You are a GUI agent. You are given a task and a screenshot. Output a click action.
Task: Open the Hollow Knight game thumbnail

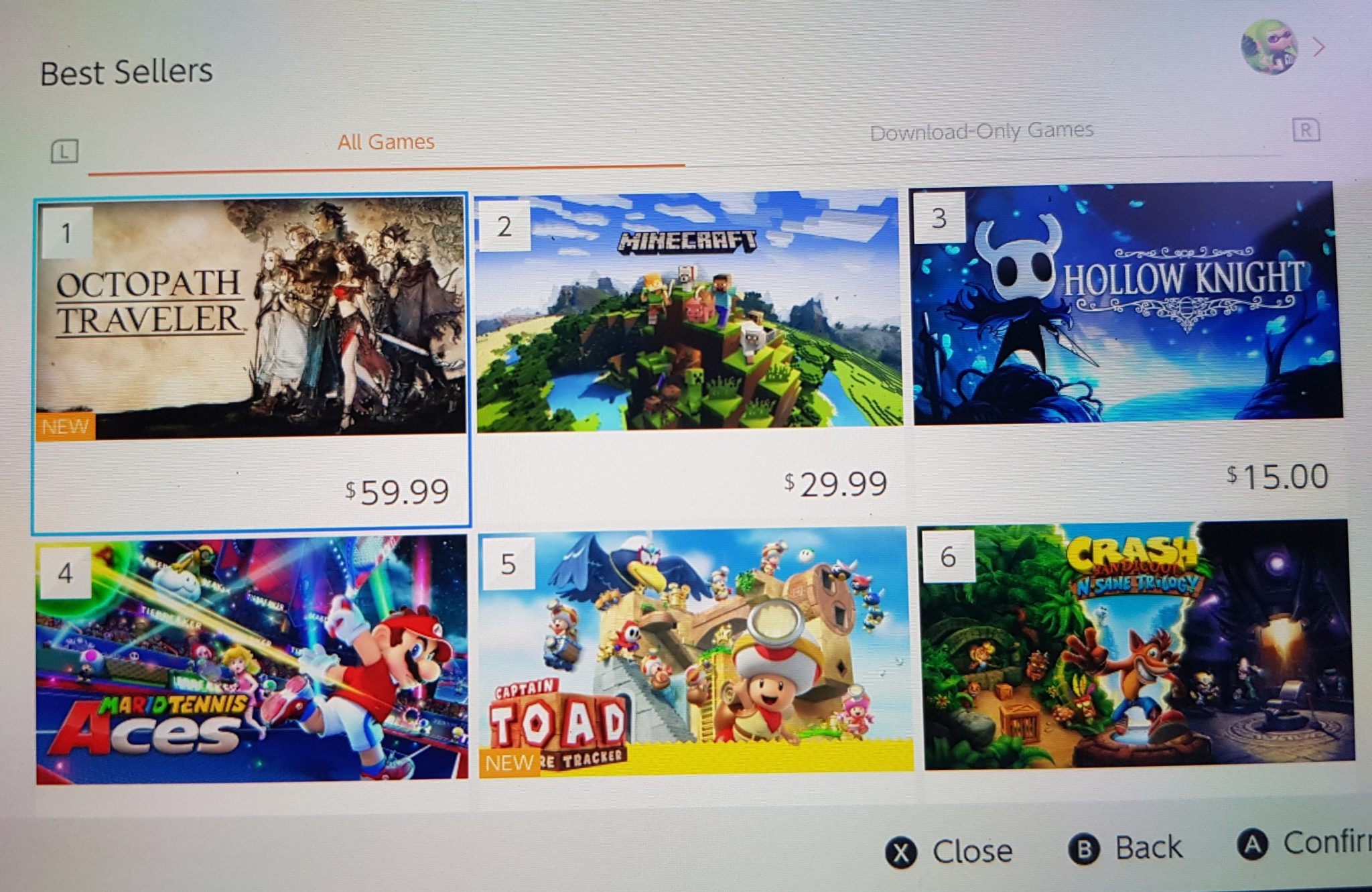tap(1127, 302)
